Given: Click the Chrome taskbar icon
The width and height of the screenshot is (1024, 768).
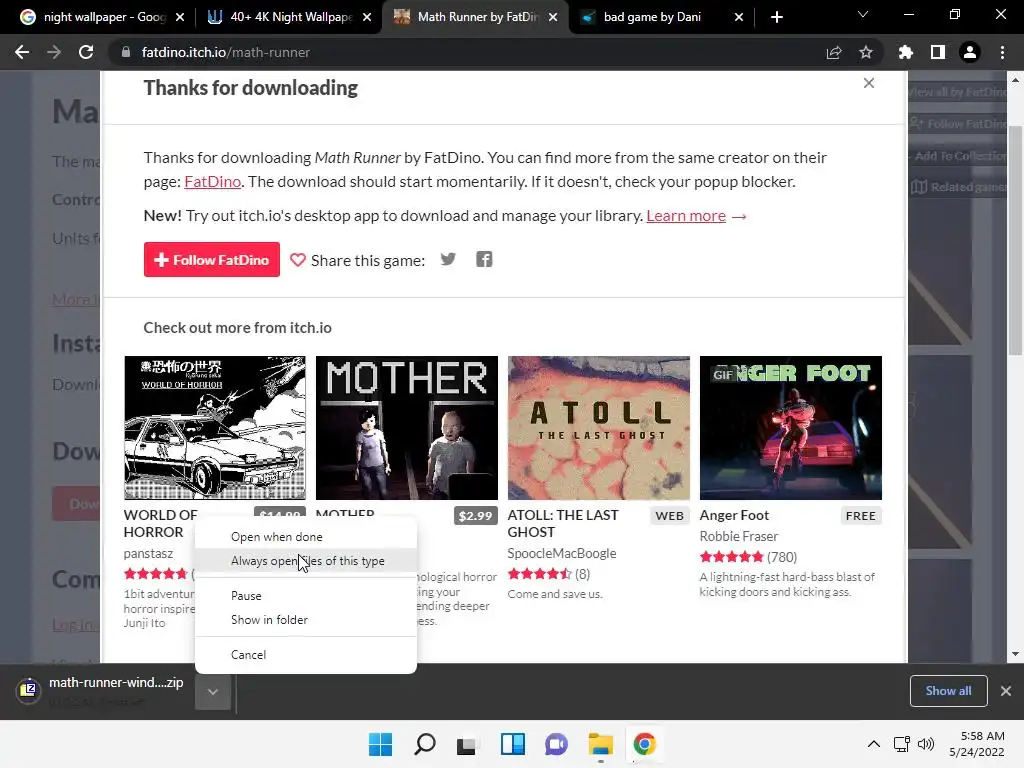Looking at the screenshot, I should coord(644,744).
